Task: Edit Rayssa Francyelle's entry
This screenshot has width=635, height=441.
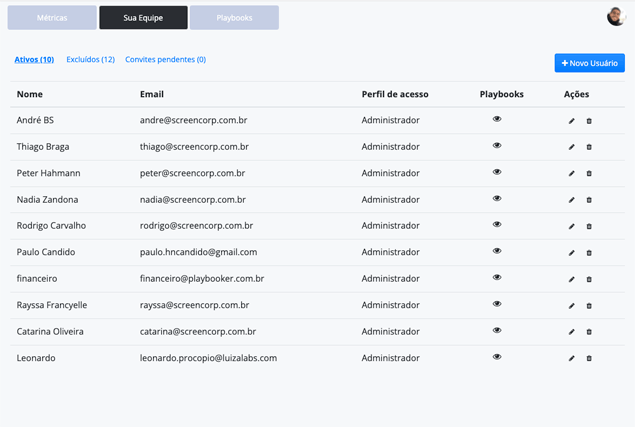Action: [571, 306]
